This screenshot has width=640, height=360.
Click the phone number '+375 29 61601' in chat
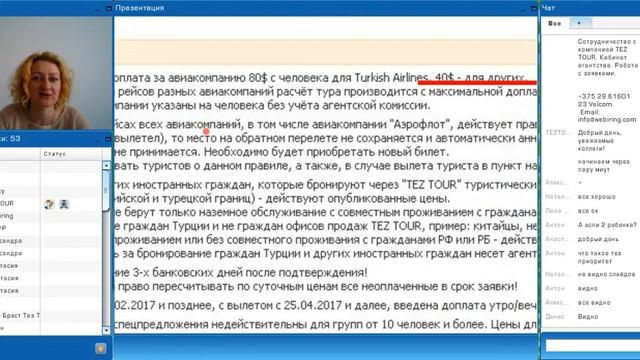coord(604,96)
